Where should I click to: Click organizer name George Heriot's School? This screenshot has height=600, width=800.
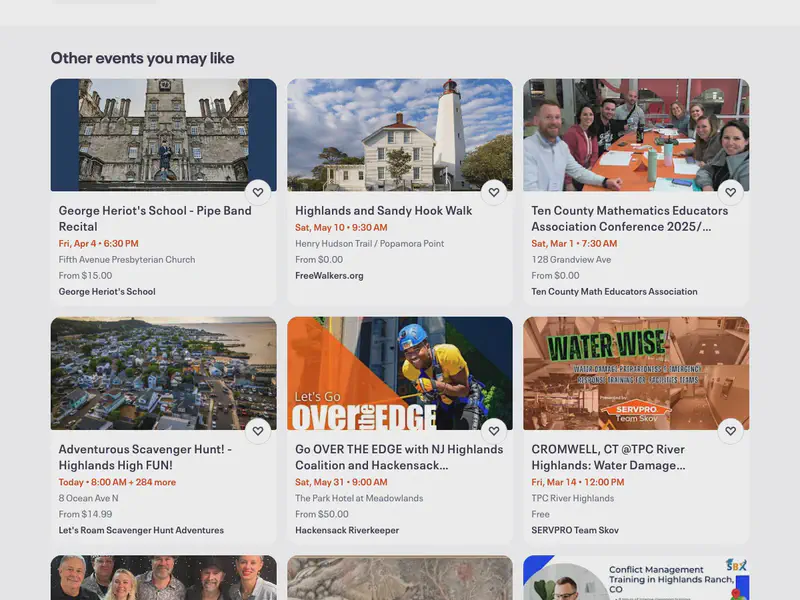pos(107,291)
